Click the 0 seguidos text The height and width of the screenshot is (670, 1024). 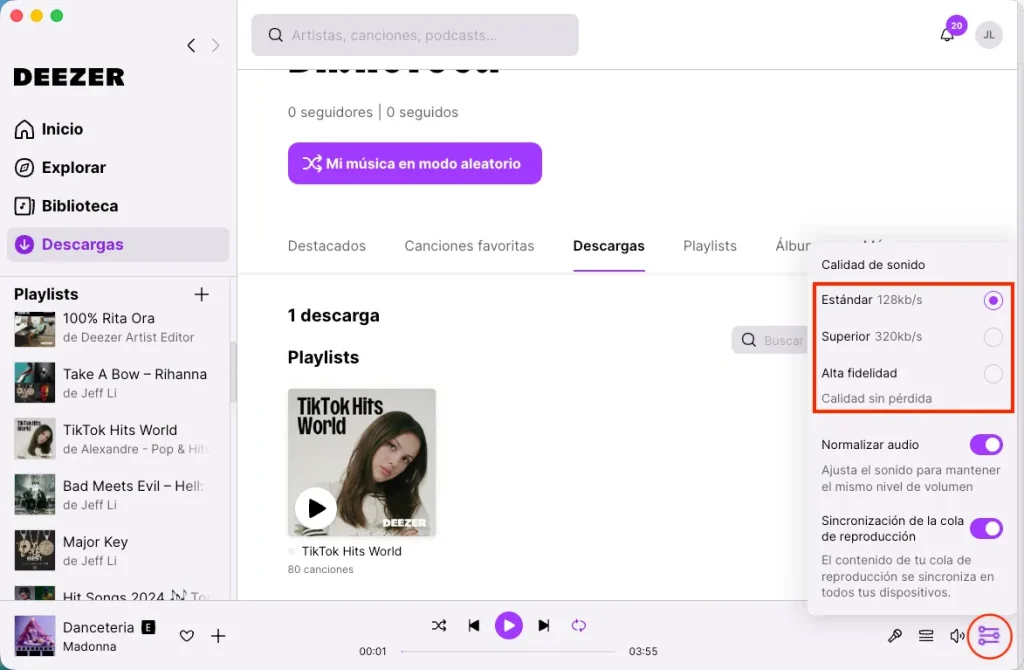(423, 112)
